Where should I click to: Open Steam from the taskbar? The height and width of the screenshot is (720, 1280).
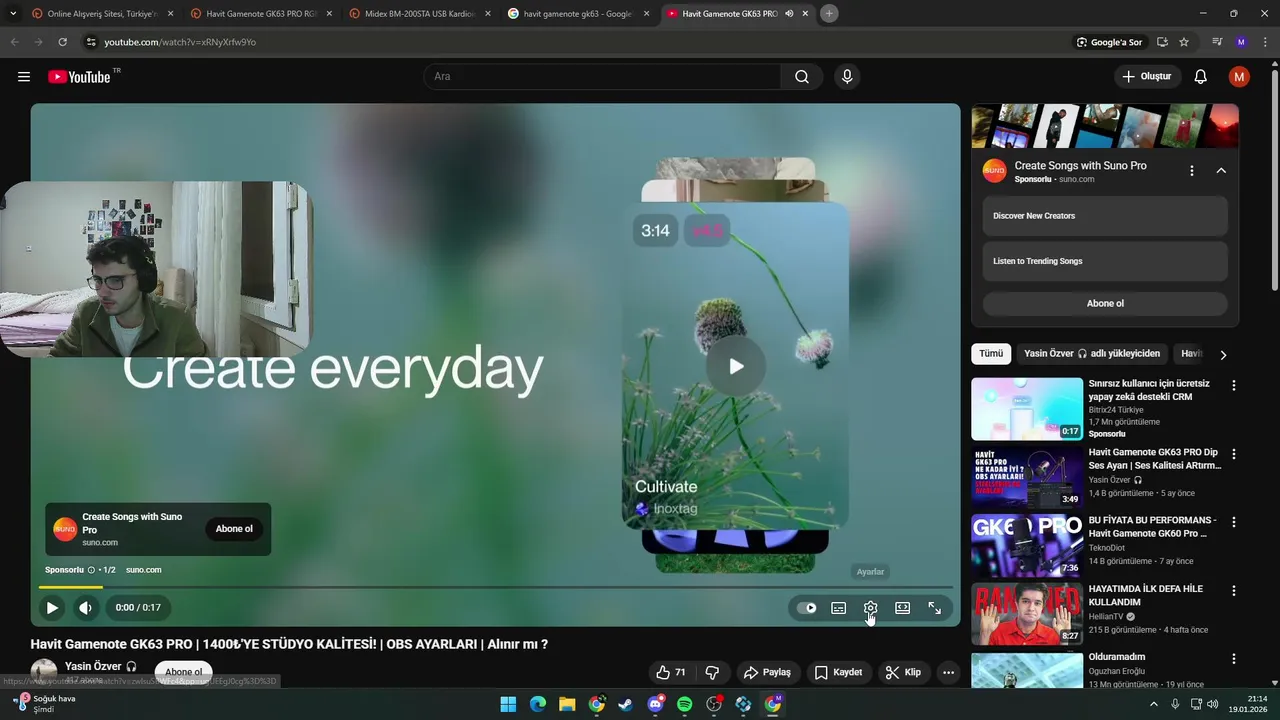(x=626, y=704)
